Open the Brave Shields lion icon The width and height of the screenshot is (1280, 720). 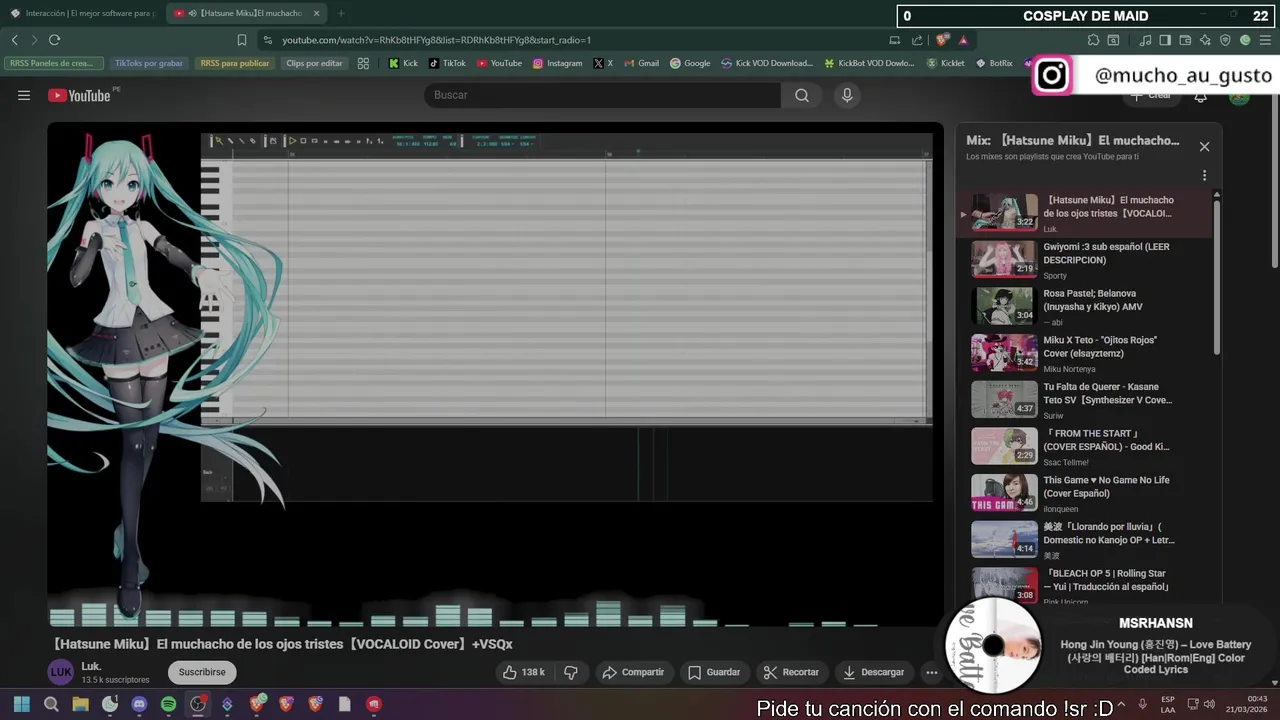942,40
